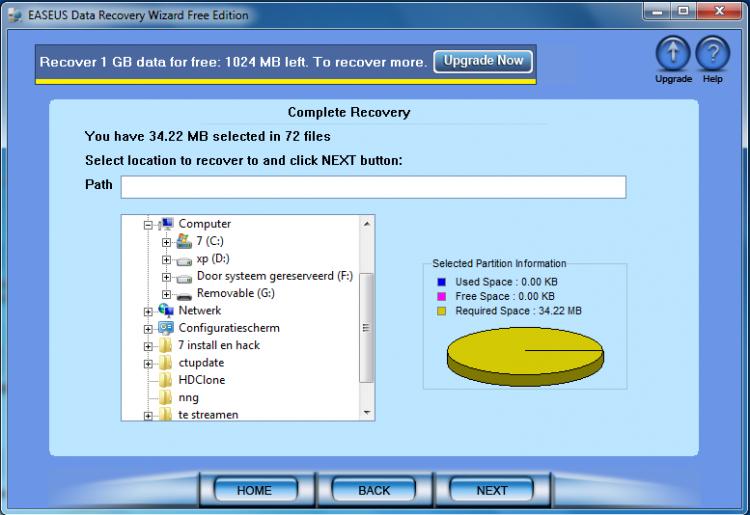Click the Computer icon in tree
750x515 pixels.
coord(166,224)
